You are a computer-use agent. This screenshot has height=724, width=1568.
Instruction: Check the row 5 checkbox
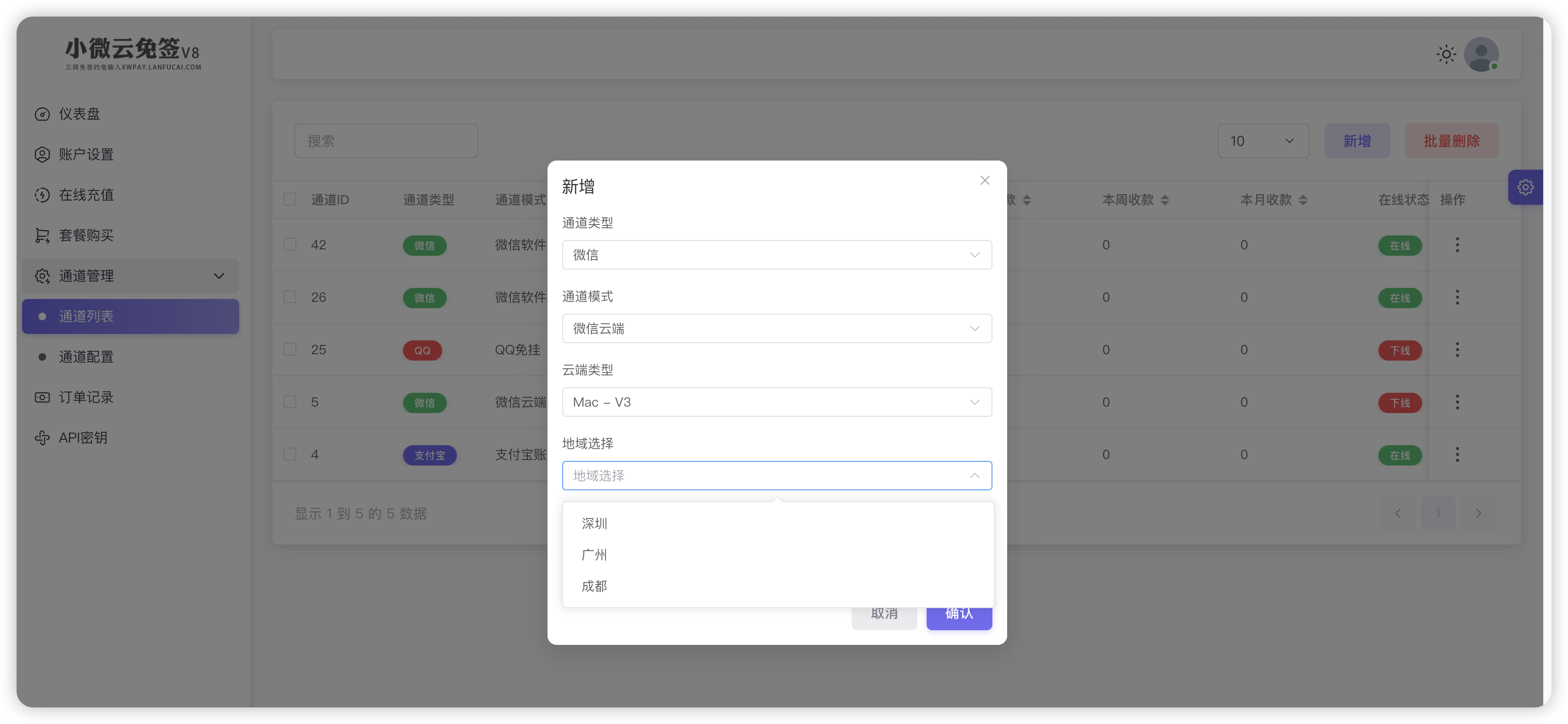290,401
